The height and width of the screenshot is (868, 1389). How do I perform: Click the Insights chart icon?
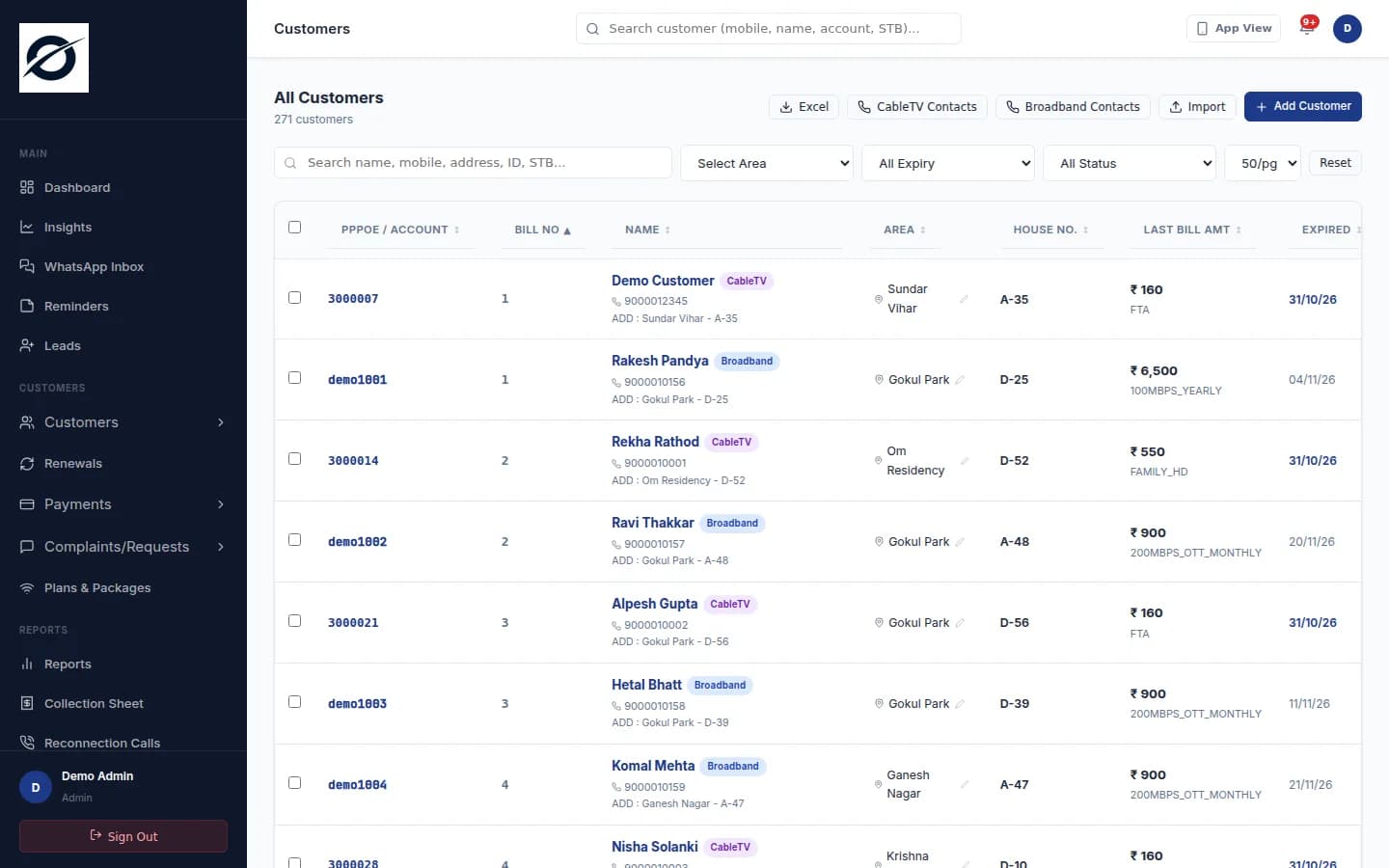[27, 227]
